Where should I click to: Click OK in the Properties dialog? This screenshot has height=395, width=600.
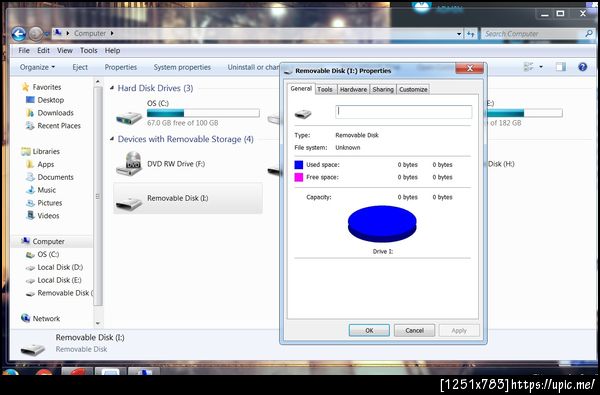point(369,330)
